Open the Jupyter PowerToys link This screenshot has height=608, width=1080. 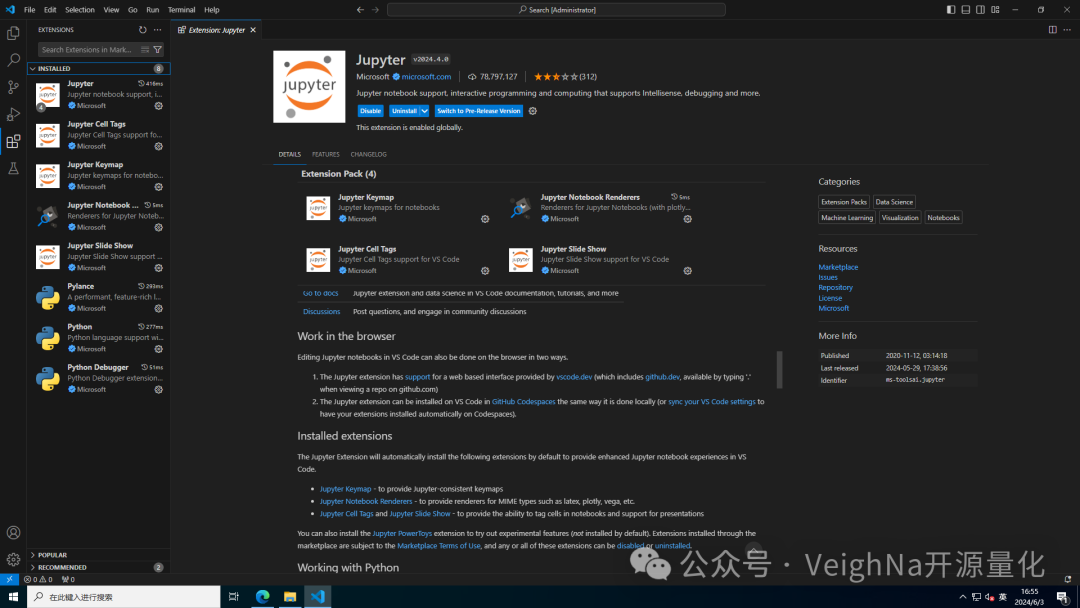[402, 533]
